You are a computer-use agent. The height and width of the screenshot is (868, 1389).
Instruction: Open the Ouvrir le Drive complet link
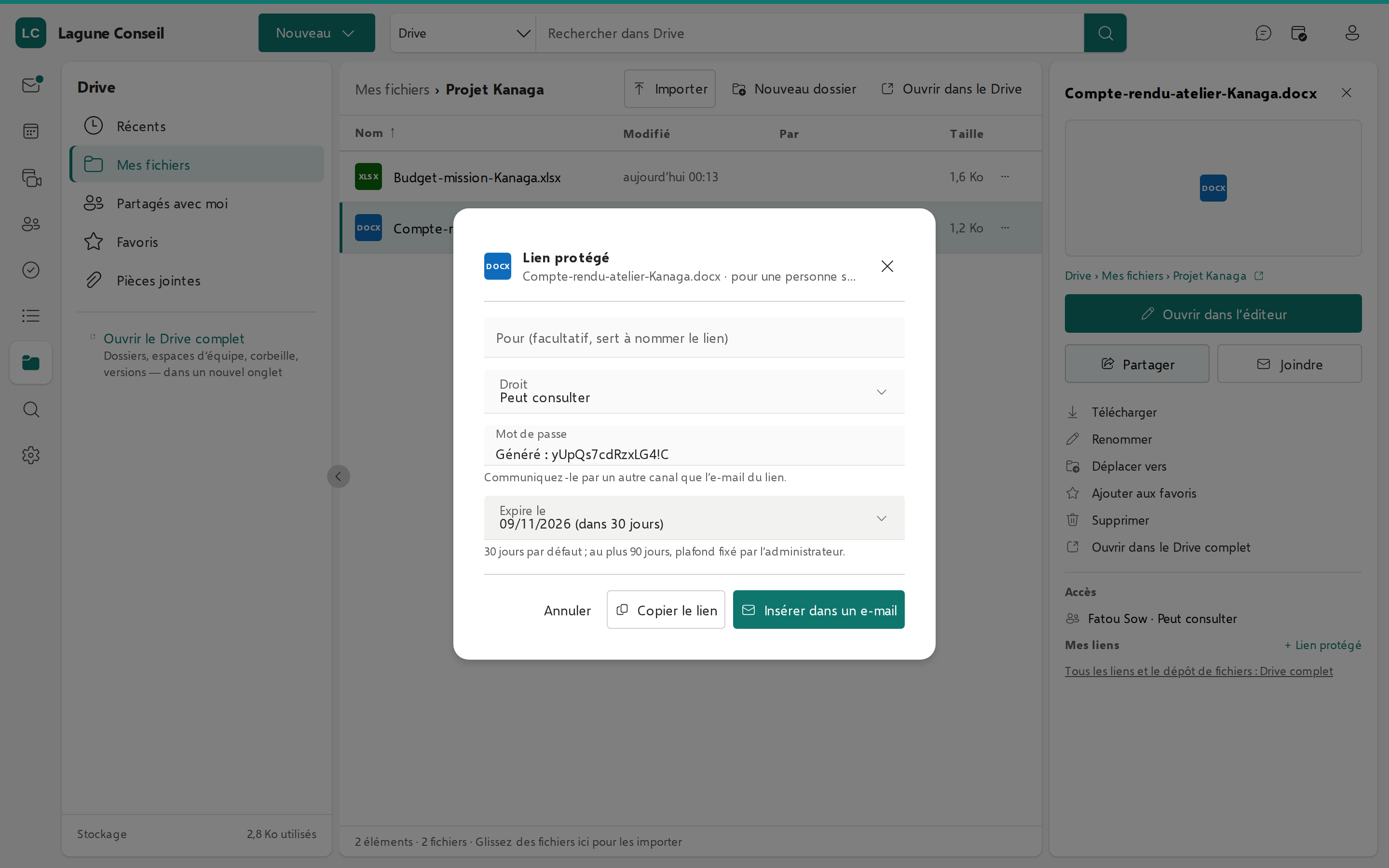tap(173, 339)
